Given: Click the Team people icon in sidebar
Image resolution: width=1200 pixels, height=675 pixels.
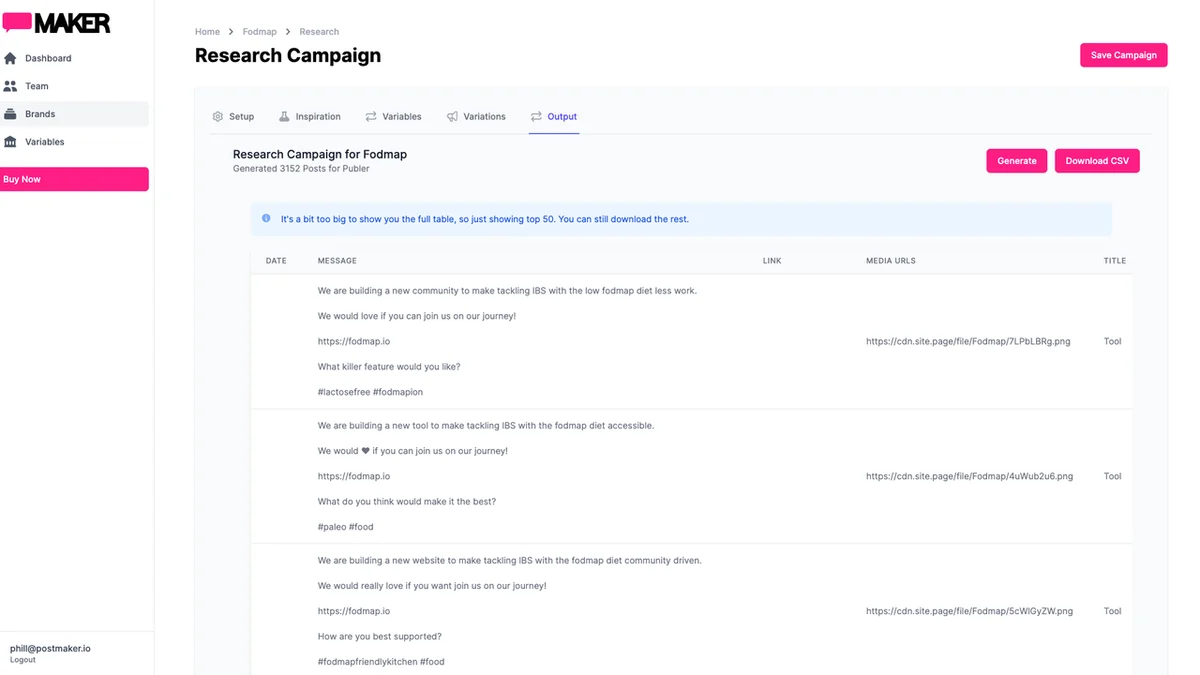Looking at the screenshot, I should click(12, 86).
